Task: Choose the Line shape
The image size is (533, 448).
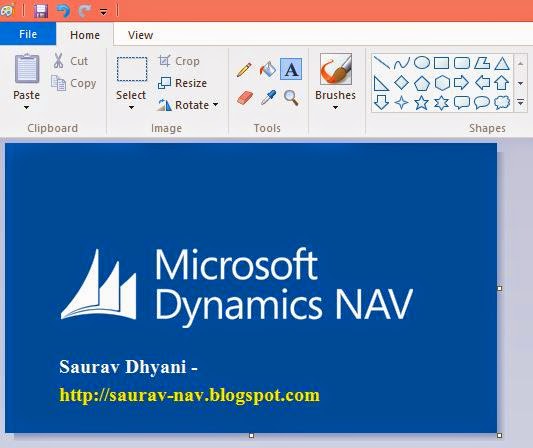Action: point(381,63)
